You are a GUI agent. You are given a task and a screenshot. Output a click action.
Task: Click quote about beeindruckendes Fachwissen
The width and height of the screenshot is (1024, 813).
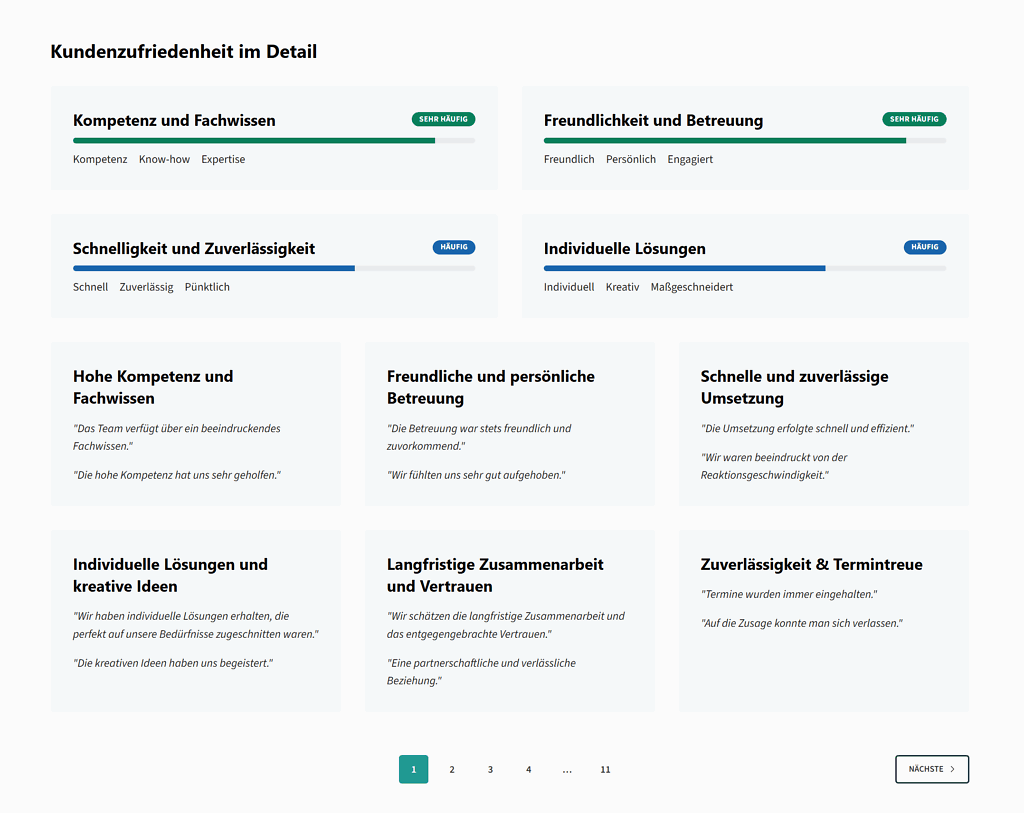177,438
